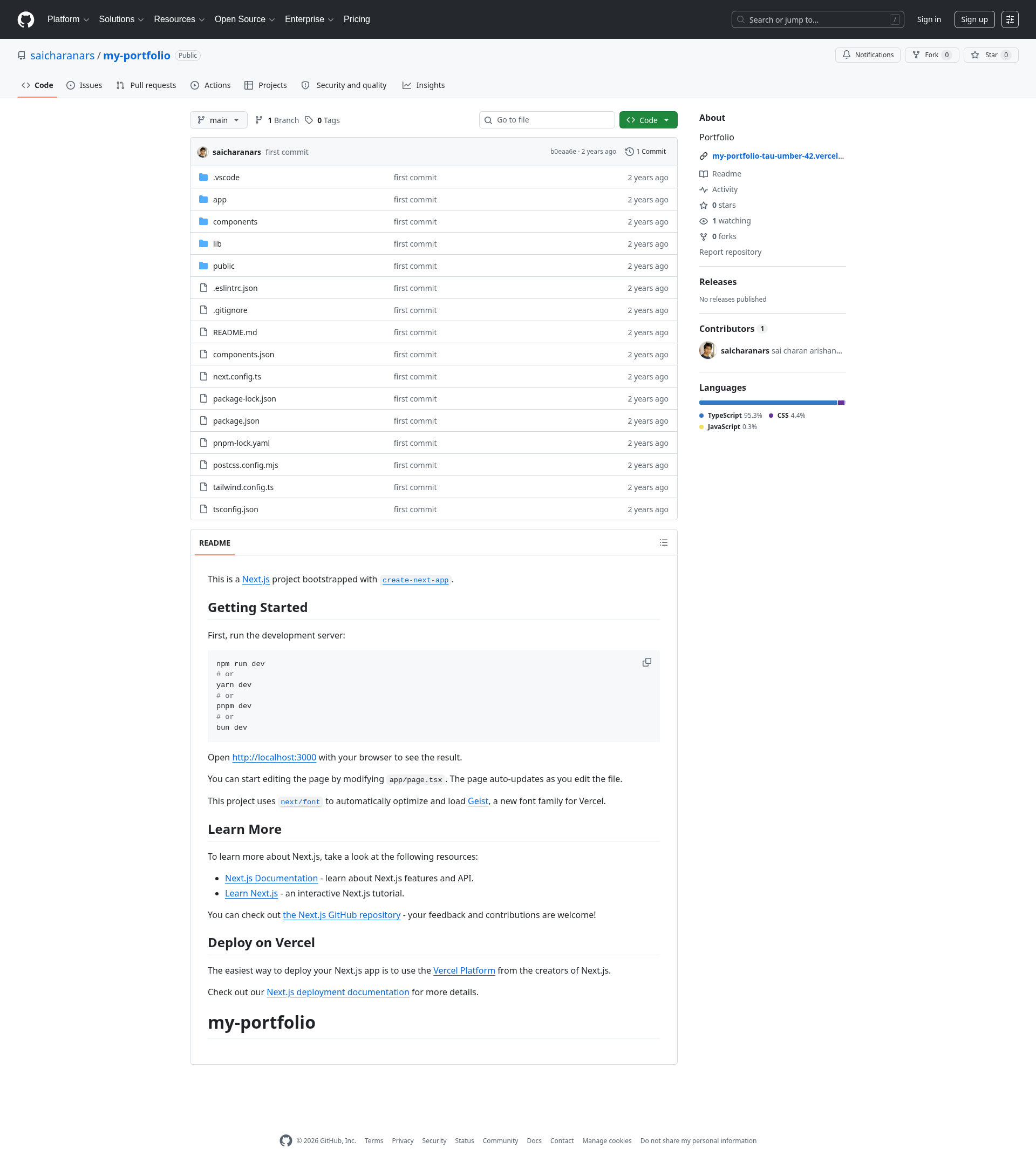Click the repository icon beside saicharanars
The height and width of the screenshot is (1169, 1036).
pyautogui.click(x=22, y=56)
